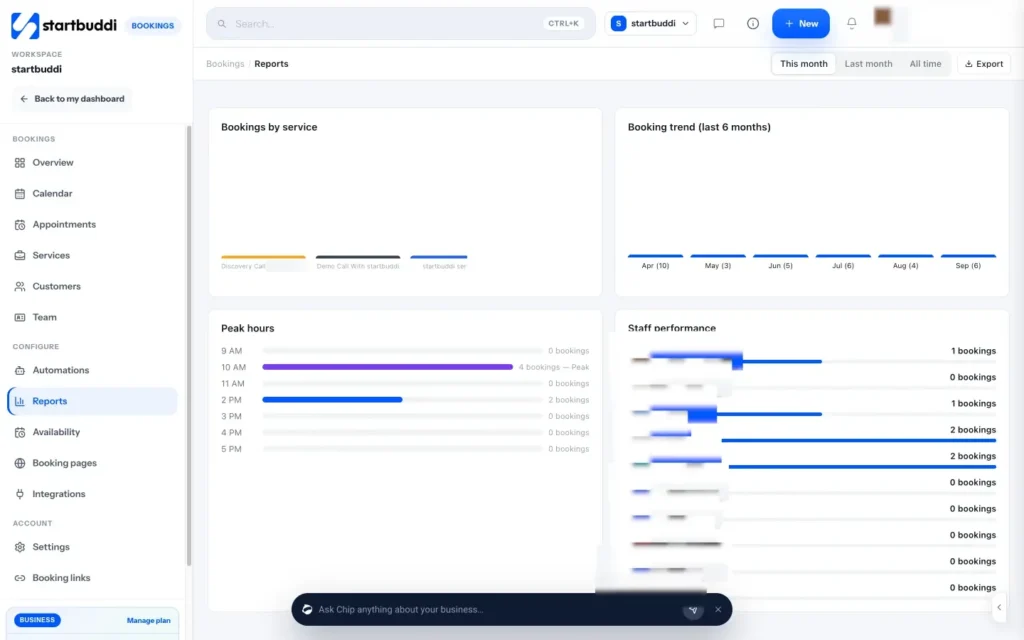
Task: Click the Team ID-card icon
Action: coord(20,317)
